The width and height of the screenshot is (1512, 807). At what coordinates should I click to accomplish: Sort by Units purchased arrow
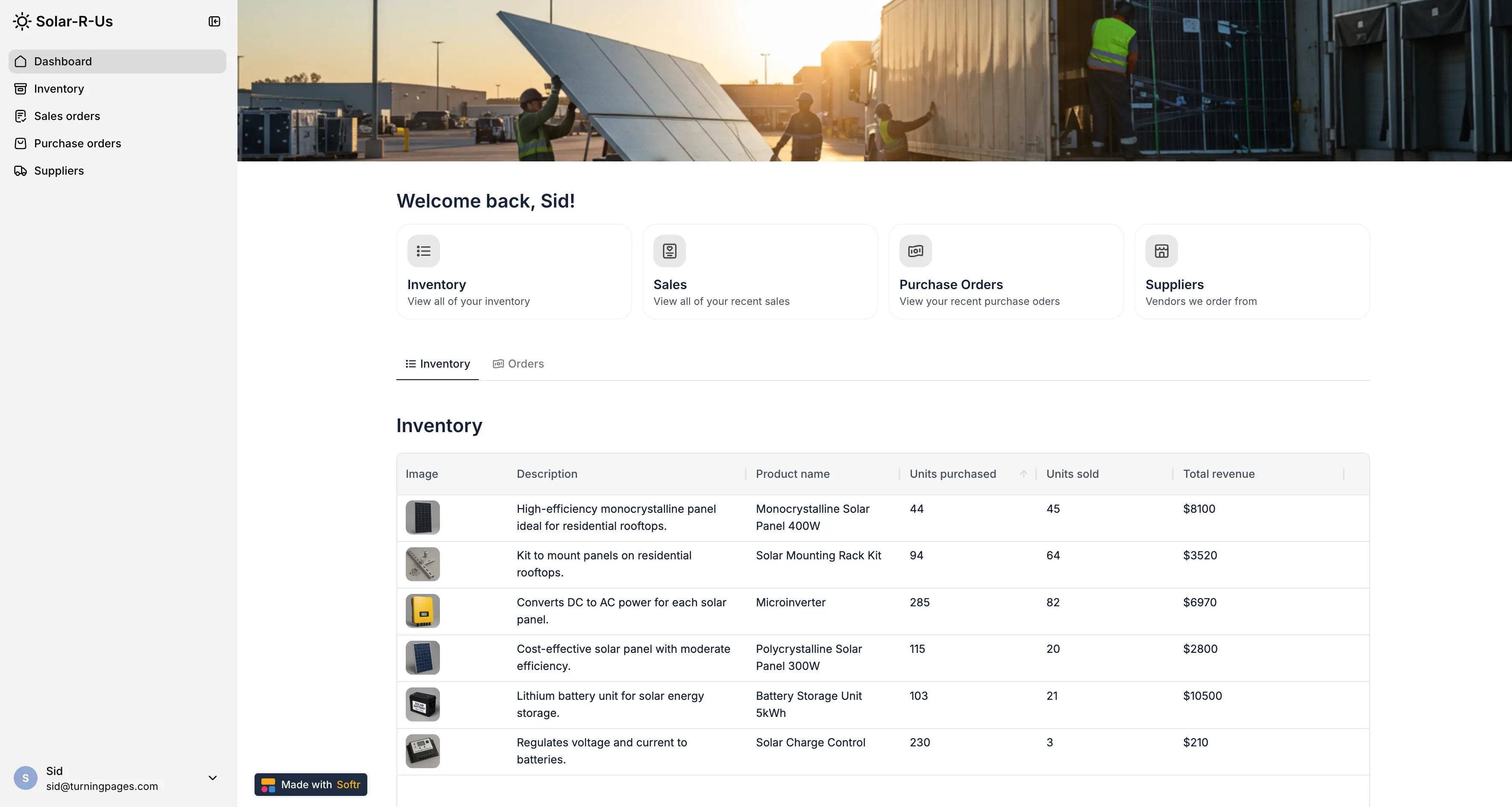[1023, 474]
